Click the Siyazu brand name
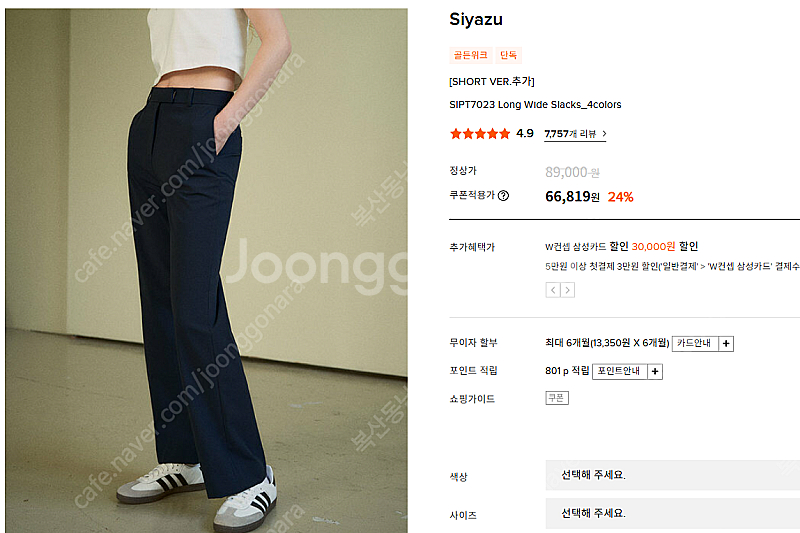Screen dimensions: 800x533 pos(476,19)
